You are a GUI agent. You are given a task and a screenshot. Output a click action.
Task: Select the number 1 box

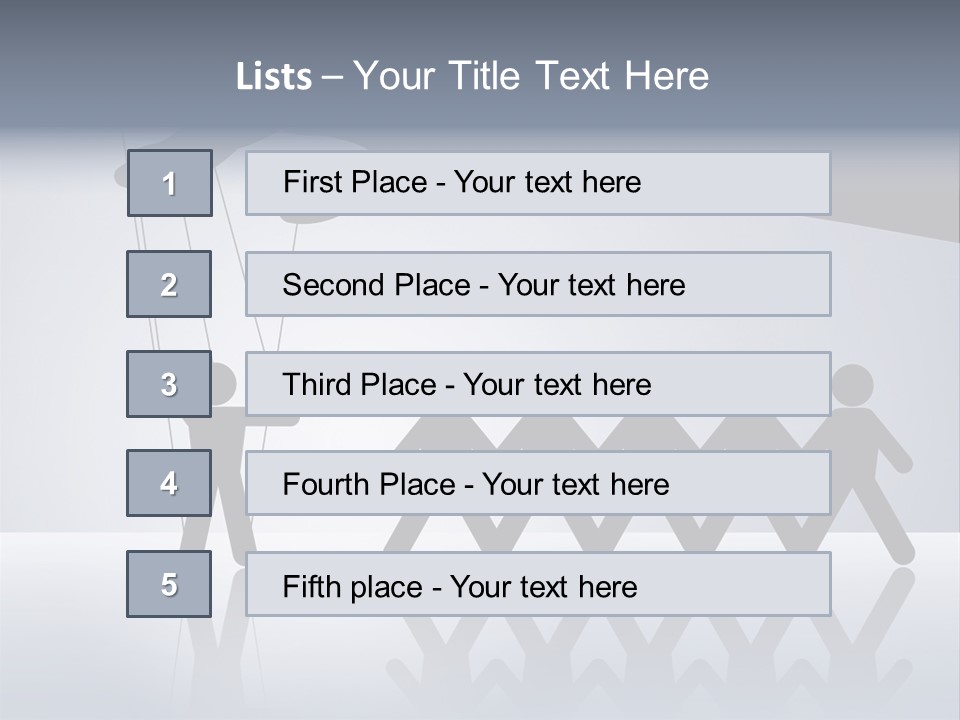coord(170,183)
